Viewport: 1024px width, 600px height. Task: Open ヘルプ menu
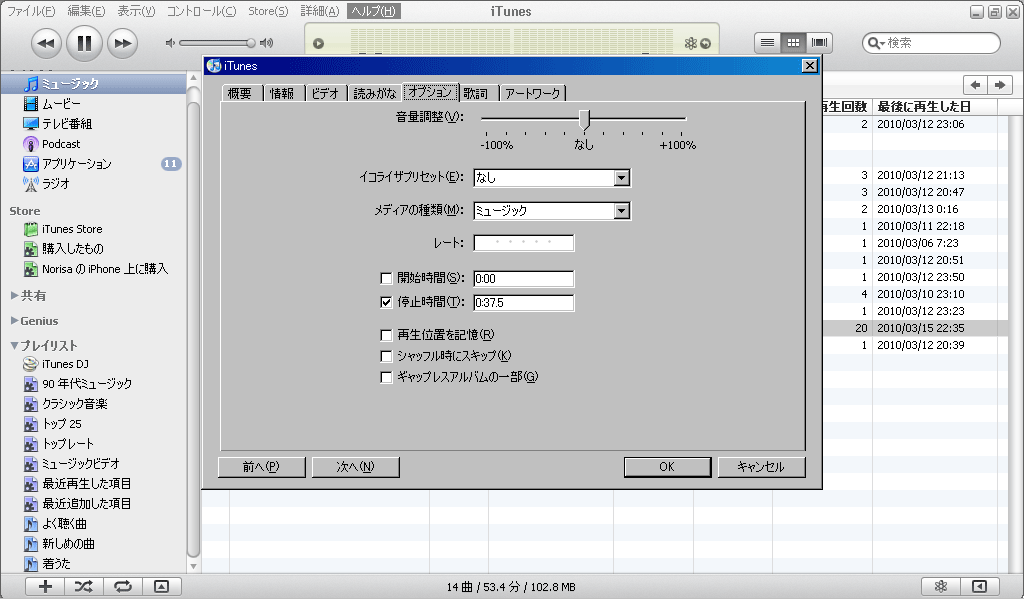pyautogui.click(x=373, y=11)
